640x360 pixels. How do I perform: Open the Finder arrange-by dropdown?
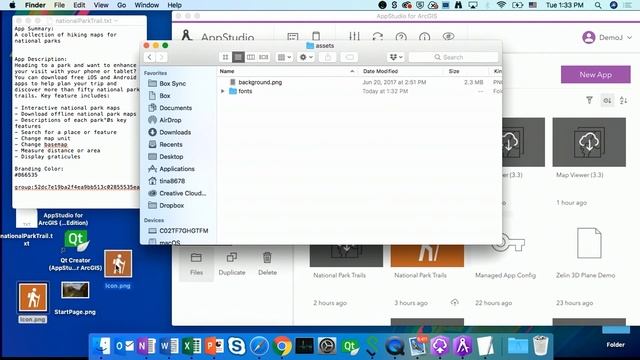tap(284, 57)
